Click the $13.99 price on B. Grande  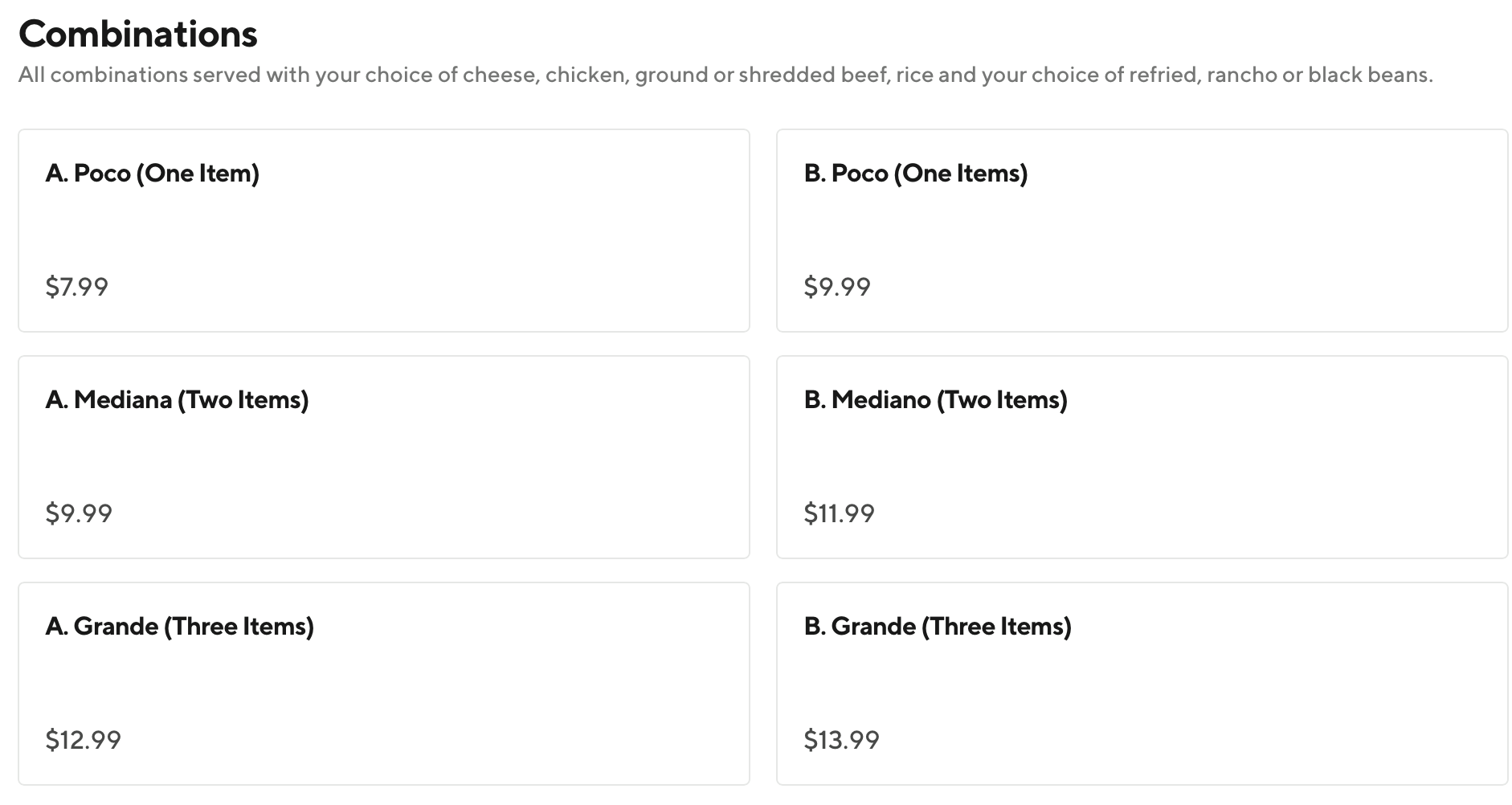click(841, 740)
